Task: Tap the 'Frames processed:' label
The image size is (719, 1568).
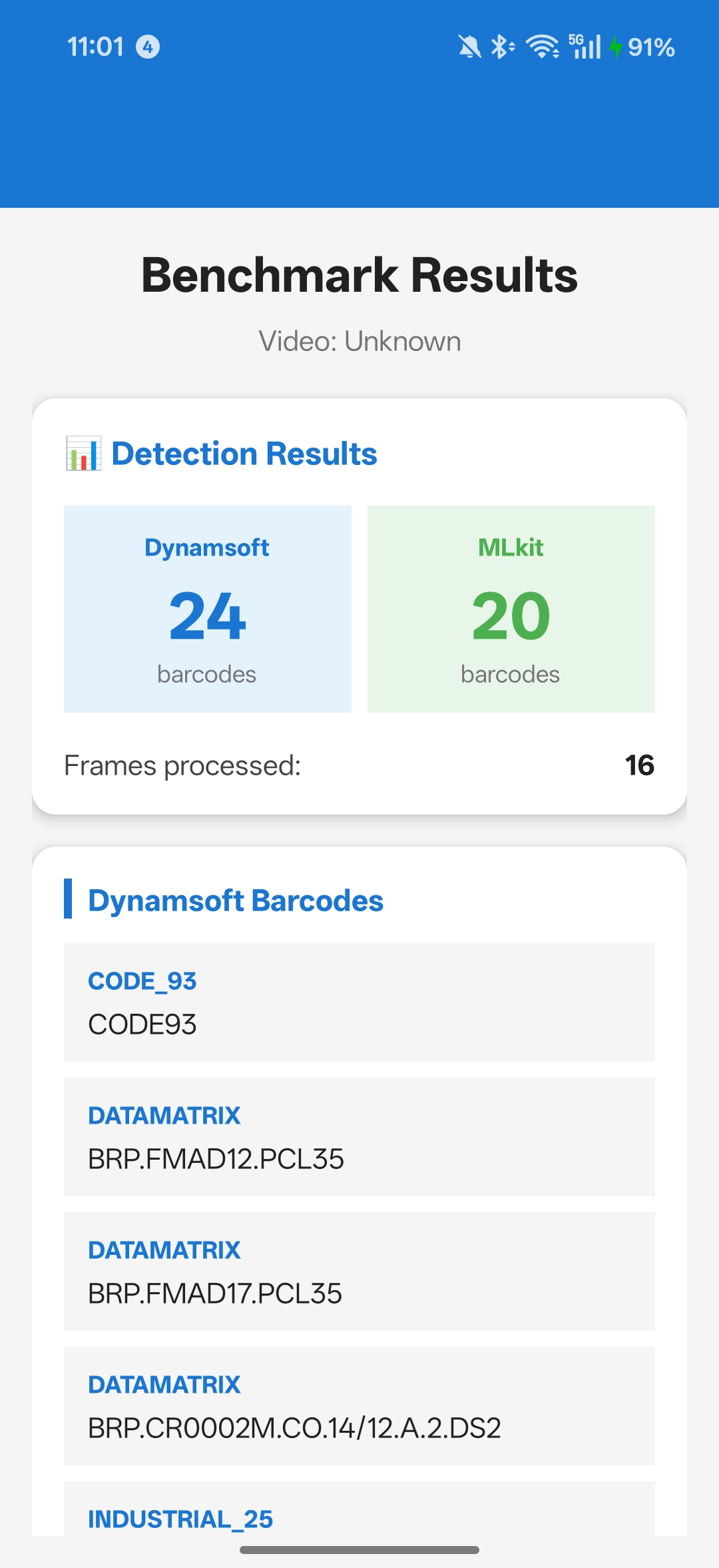Action: [x=182, y=765]
